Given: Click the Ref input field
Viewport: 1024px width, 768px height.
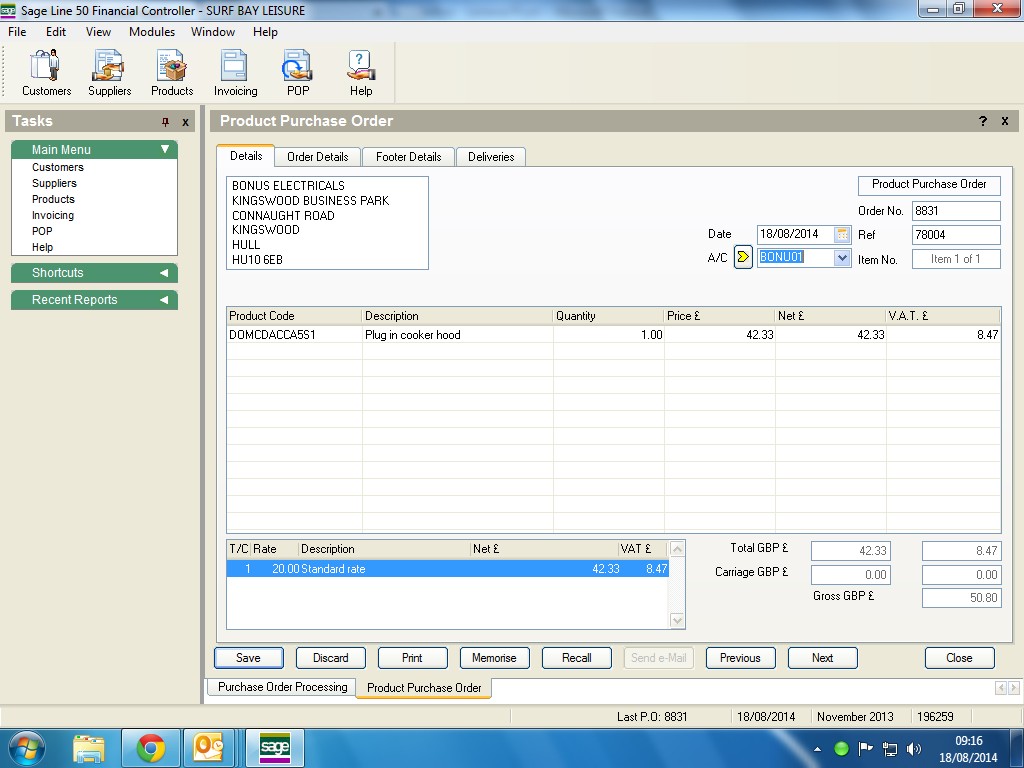Looking at the screenshot, I should [955, 235].
